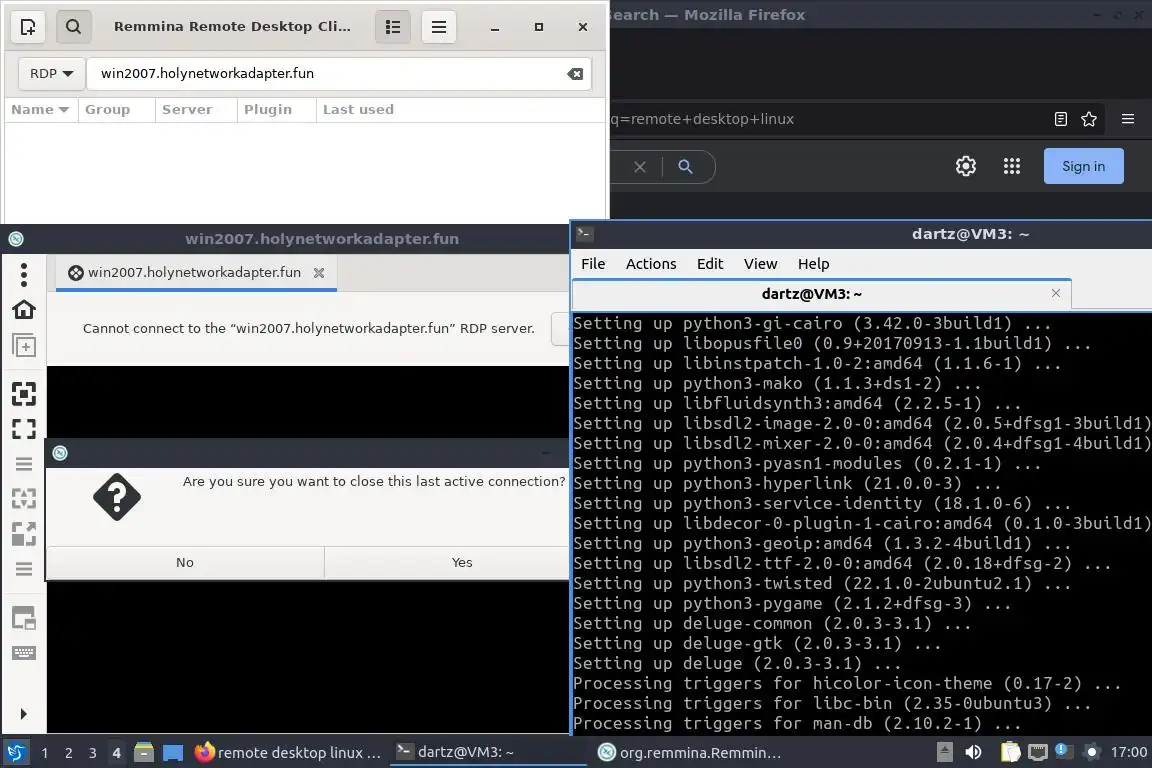Viewport: 1152px width, 768px height.
Task: Open the volume control tray icon
Action: [x=973, y=752]
